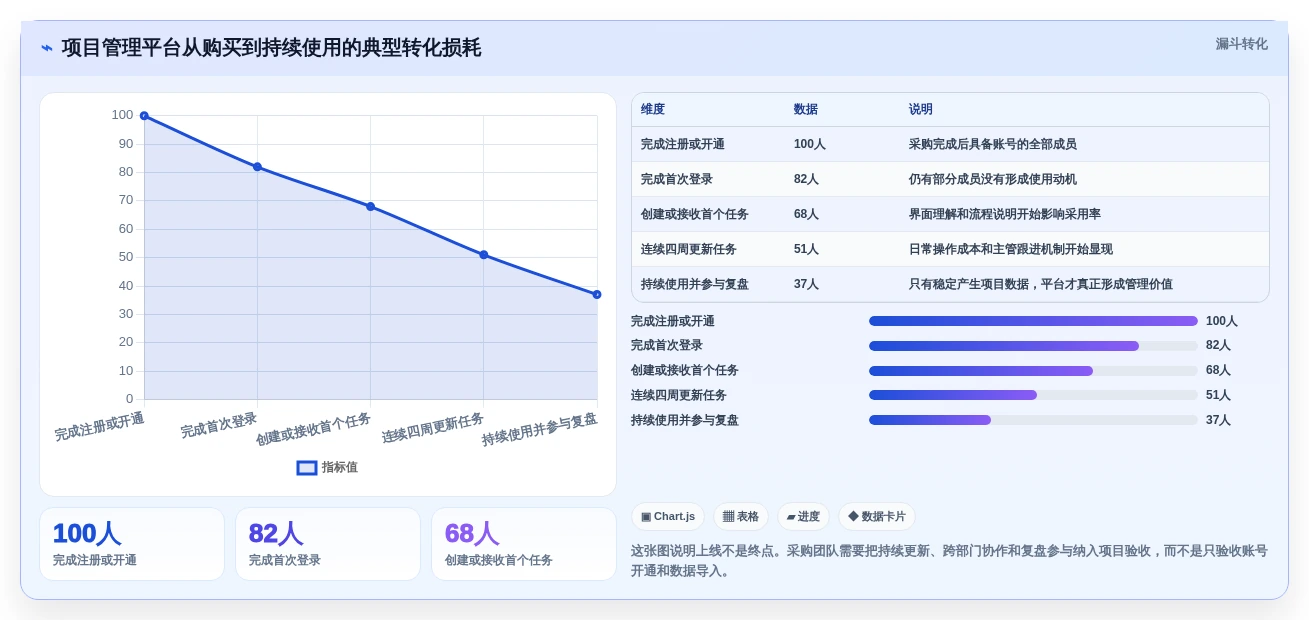This screenshot has width=1309, height=620.
Task: Click the page title about 典型转化损耗
Action: [x=271, y=48]
